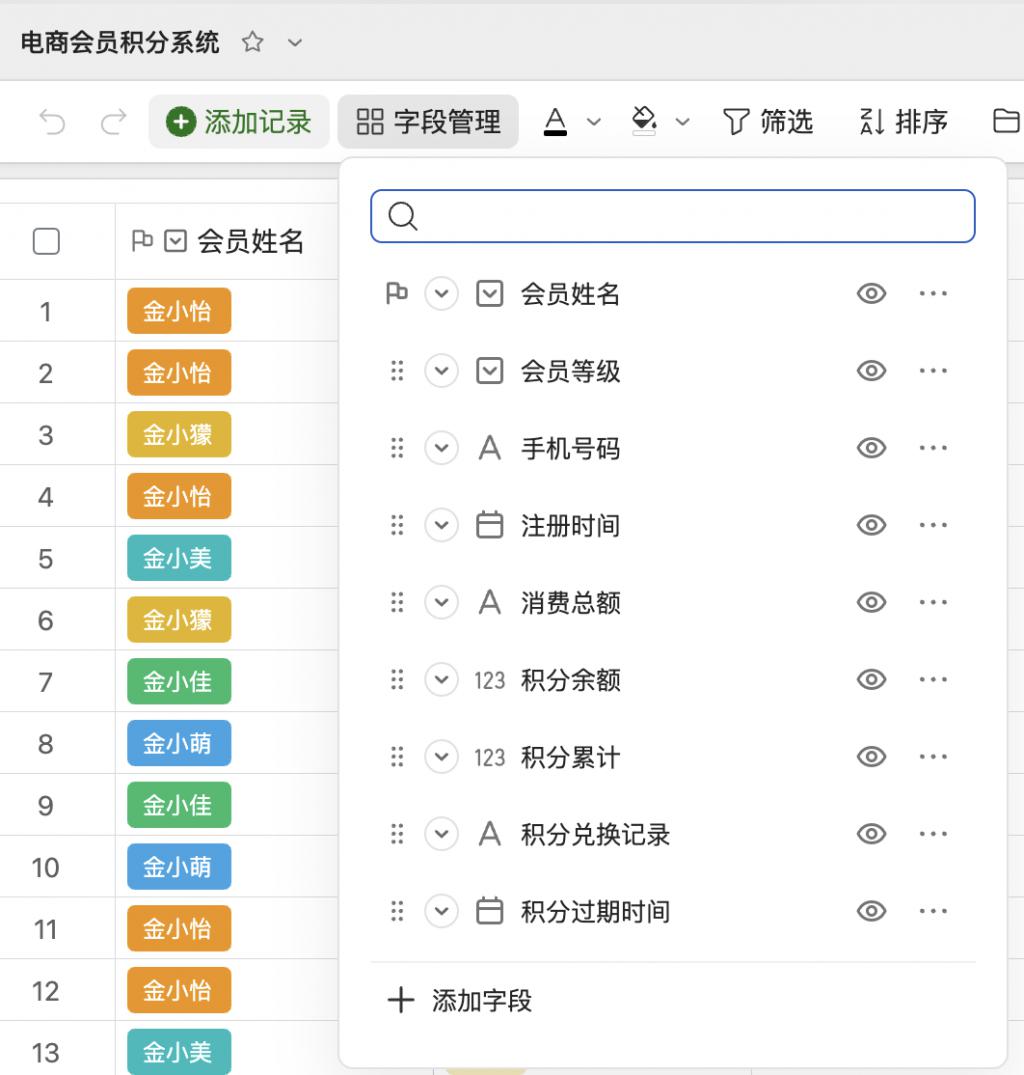Click the folder icon in toolbar

tap(1005, 122)
